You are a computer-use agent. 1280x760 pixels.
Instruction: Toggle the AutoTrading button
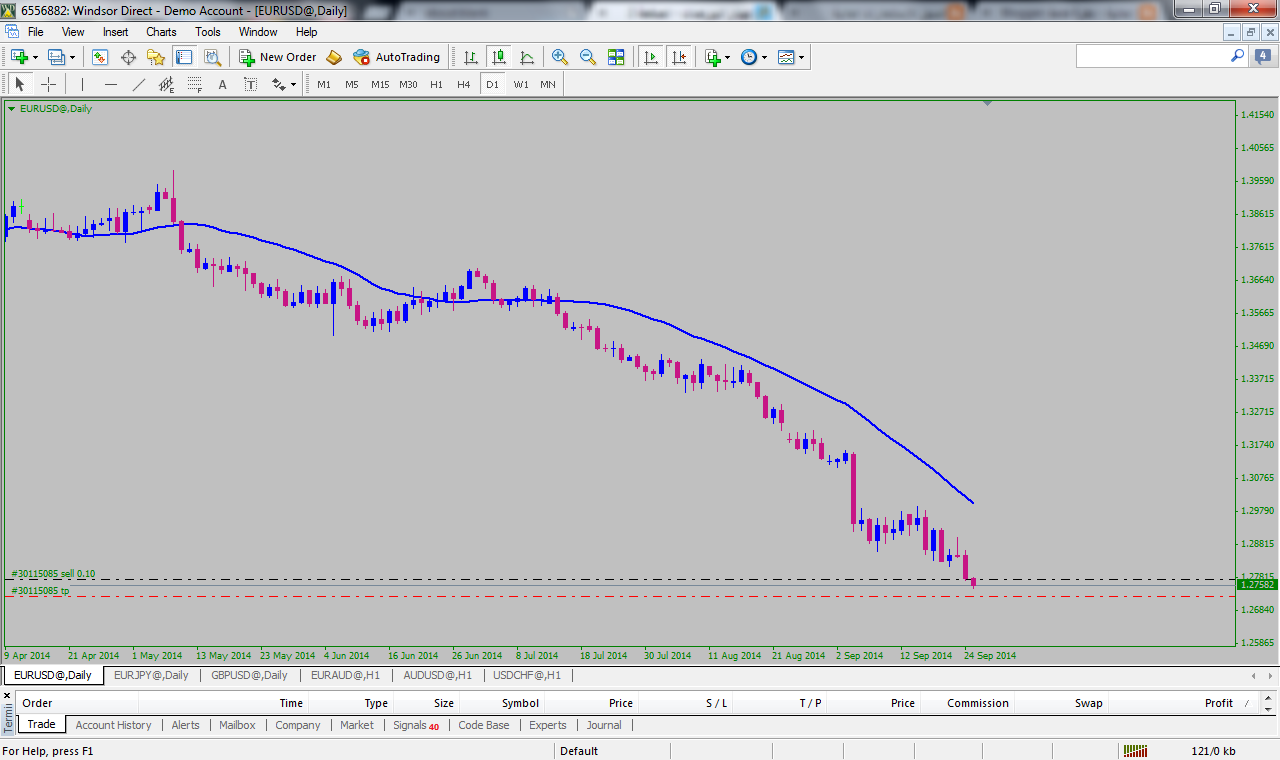pyautogui.click(x=396, y=57)
